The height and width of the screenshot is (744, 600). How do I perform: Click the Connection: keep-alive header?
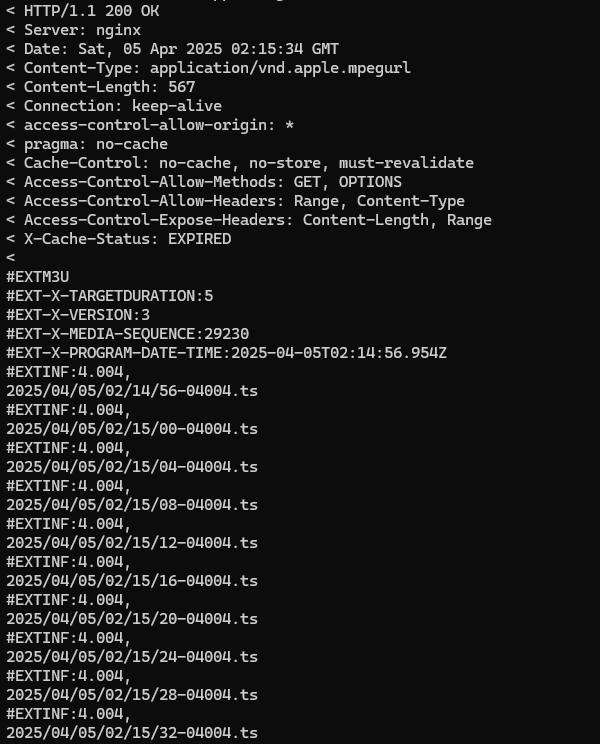click(x=114, y=106)
